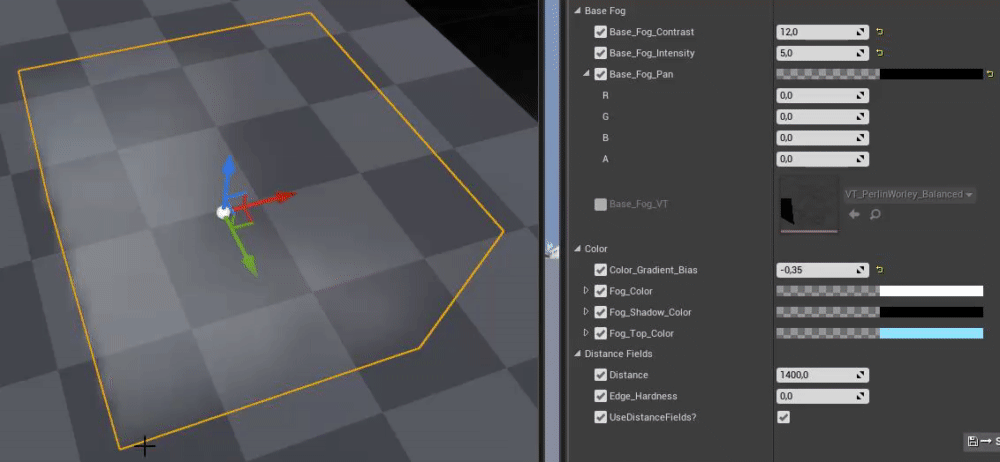This screenshot has height=462, width=1000.
Task: Toggle the Edge_Hardness override checkbox
Action: [600, 396]
